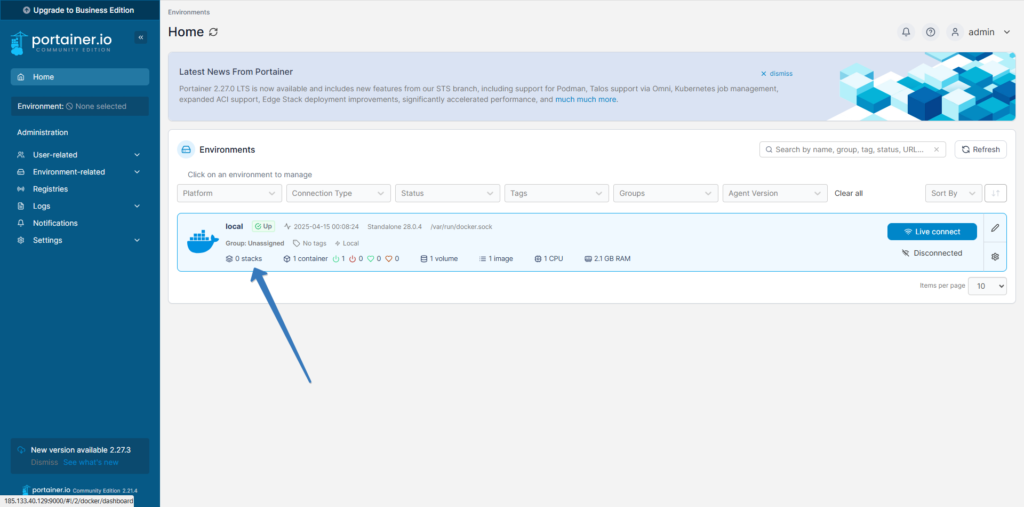1024x507 pixels.
Task: Click the Environments panel header icon
Action: pos(186,150)
